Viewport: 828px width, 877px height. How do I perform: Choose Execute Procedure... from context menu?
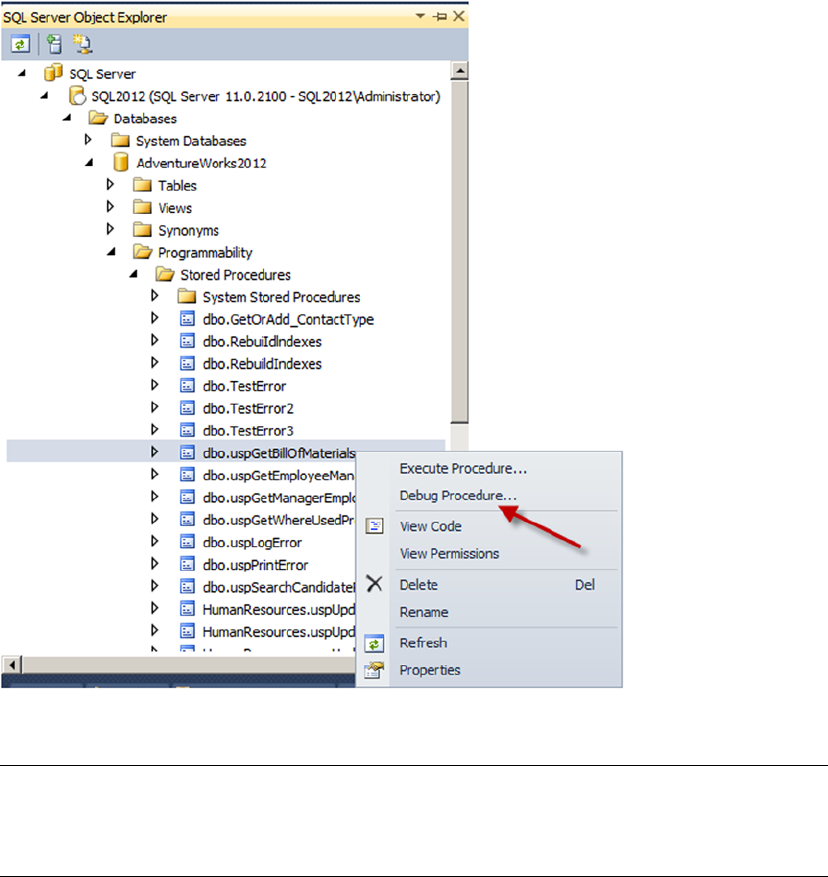[x=463, y=468]
